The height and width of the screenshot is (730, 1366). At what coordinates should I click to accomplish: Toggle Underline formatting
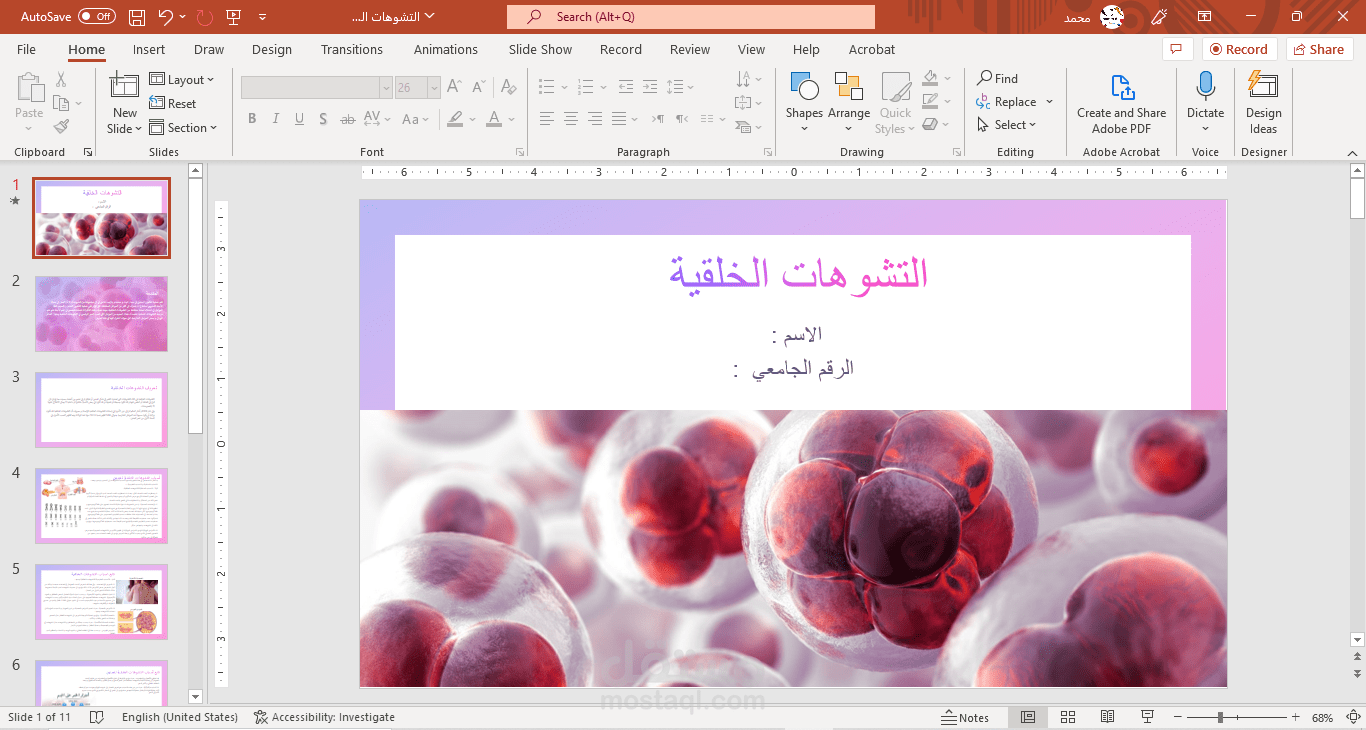click(x=299, y=118)
